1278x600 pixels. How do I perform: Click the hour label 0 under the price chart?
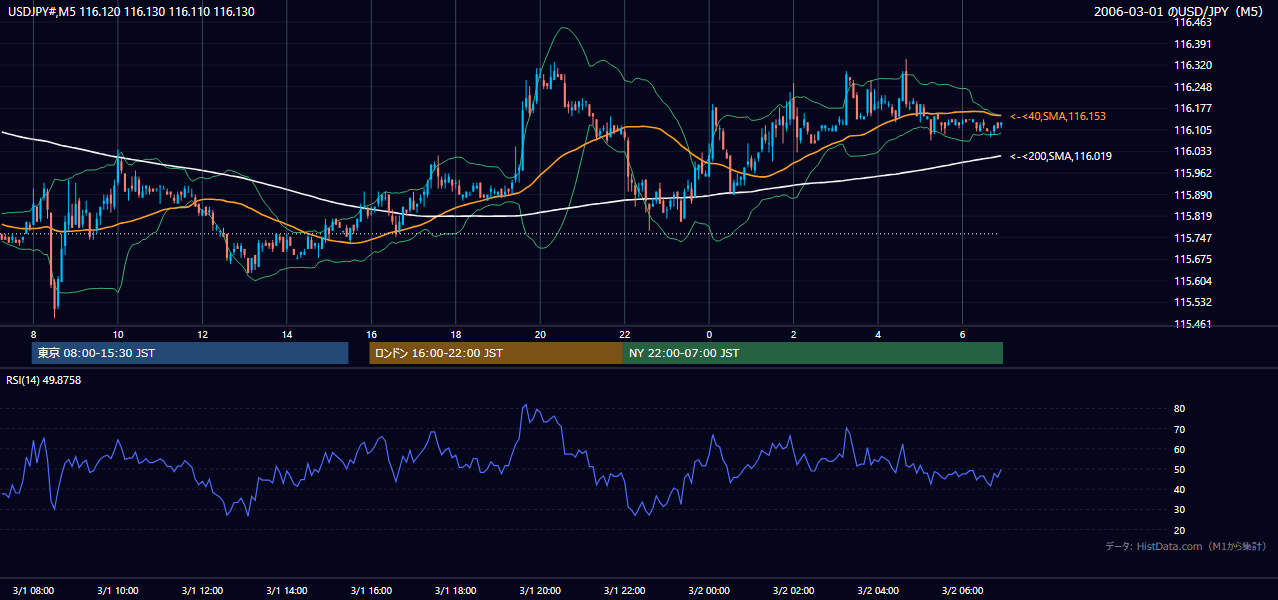pos(709,334)
